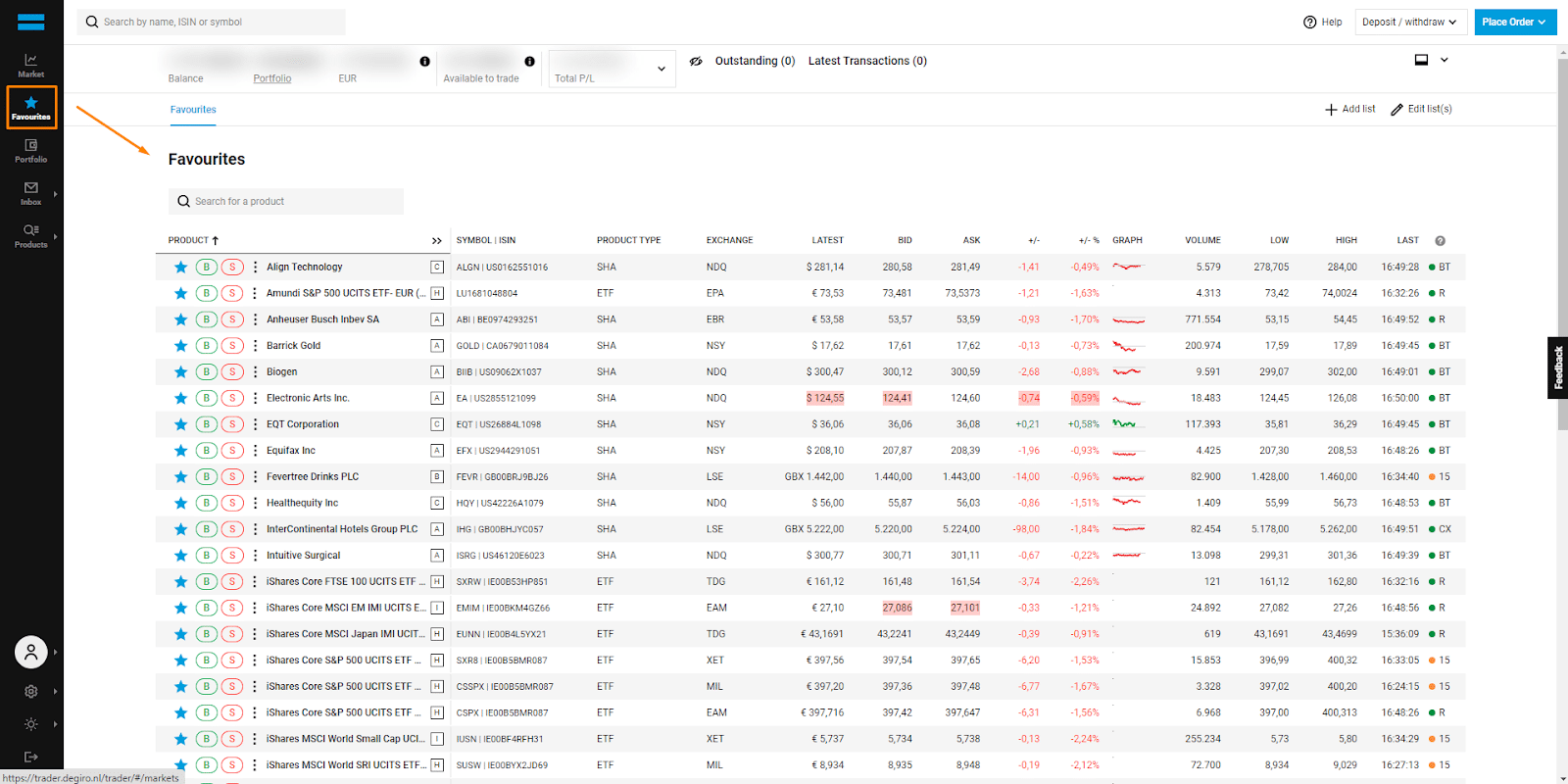This screenshot has width=1568, height=784.
Task: Unfavourite Align Technology star
Action: [180, 267]
